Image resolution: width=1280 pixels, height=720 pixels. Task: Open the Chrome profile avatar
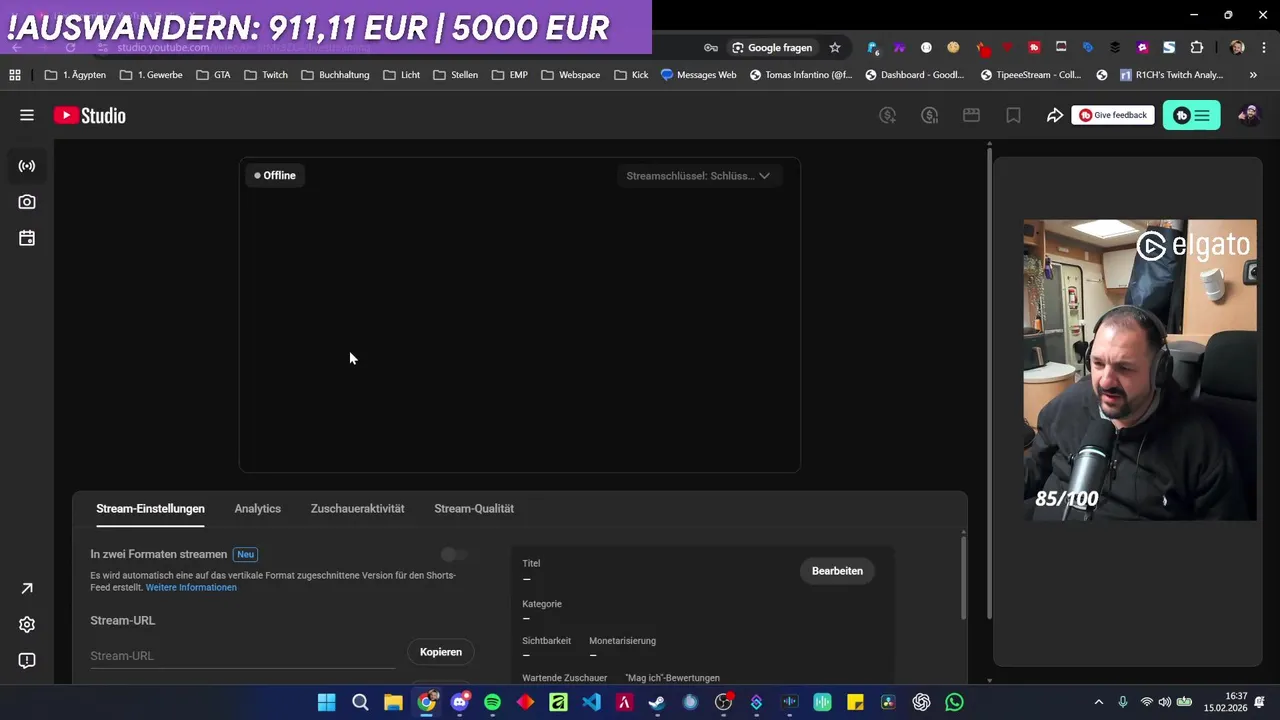pyautogui.click(x=1237, y=47)
